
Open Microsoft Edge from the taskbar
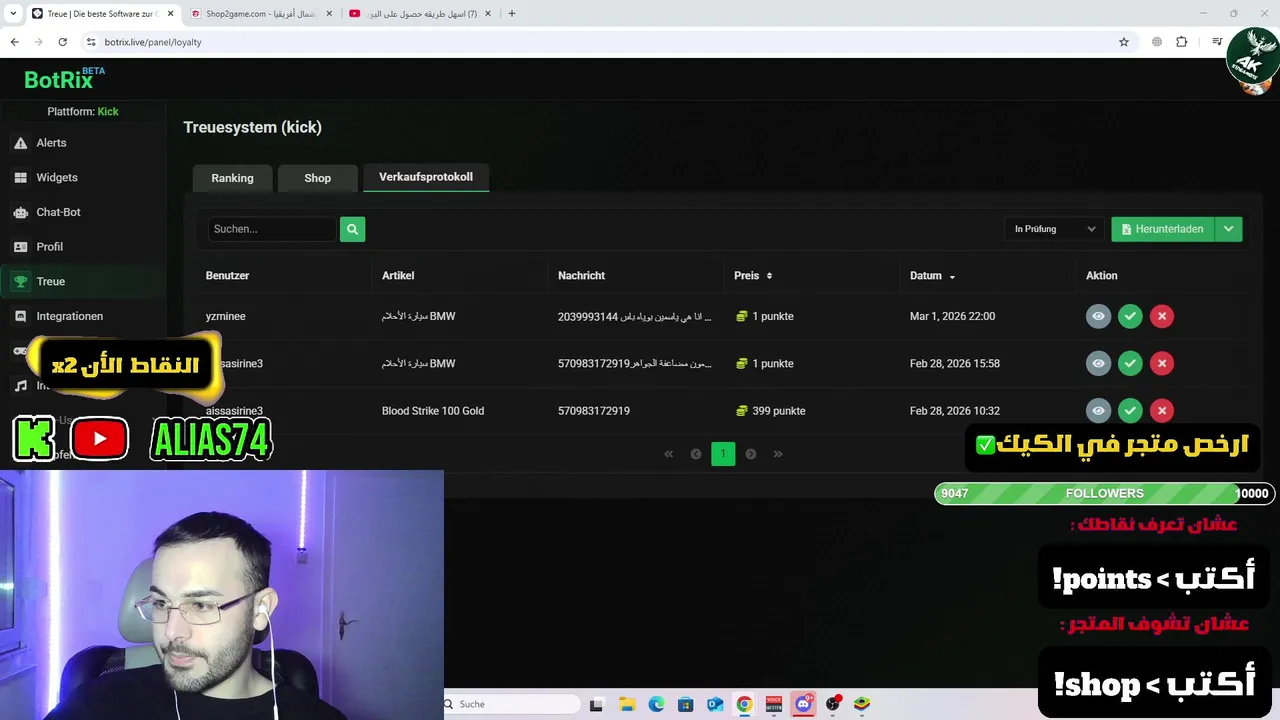point(656,704)
